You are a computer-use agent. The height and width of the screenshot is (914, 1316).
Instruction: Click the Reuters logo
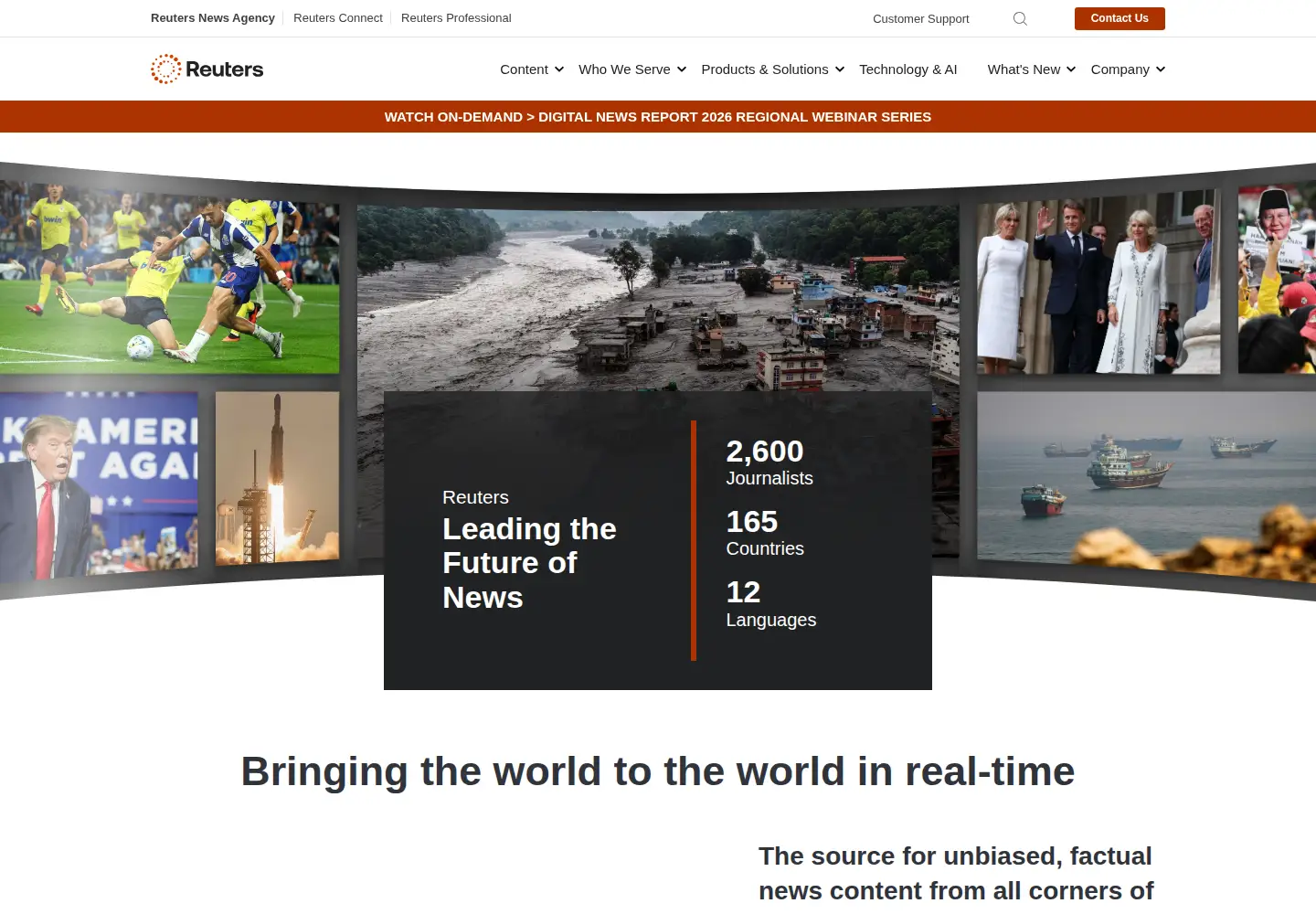[207, 69]
